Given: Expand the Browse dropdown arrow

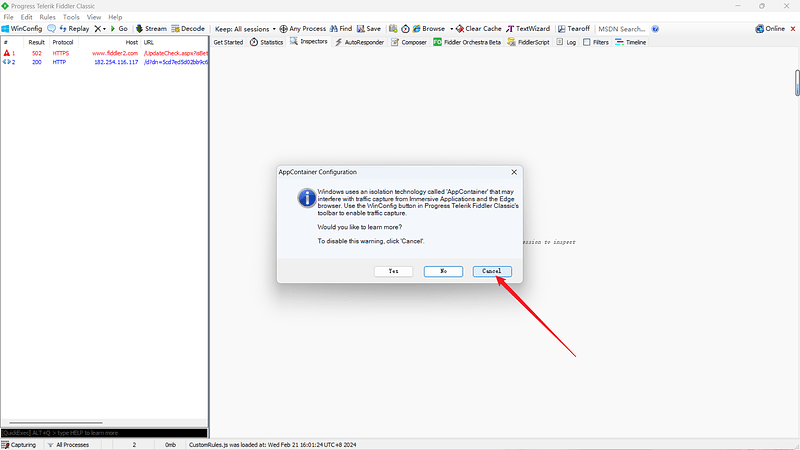Looking at the screenshot, I should (452, 29).
